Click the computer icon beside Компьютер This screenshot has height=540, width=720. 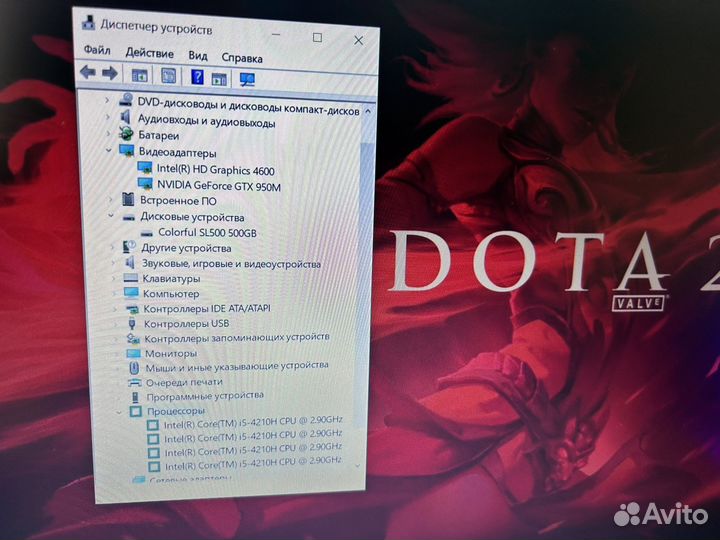131,293
